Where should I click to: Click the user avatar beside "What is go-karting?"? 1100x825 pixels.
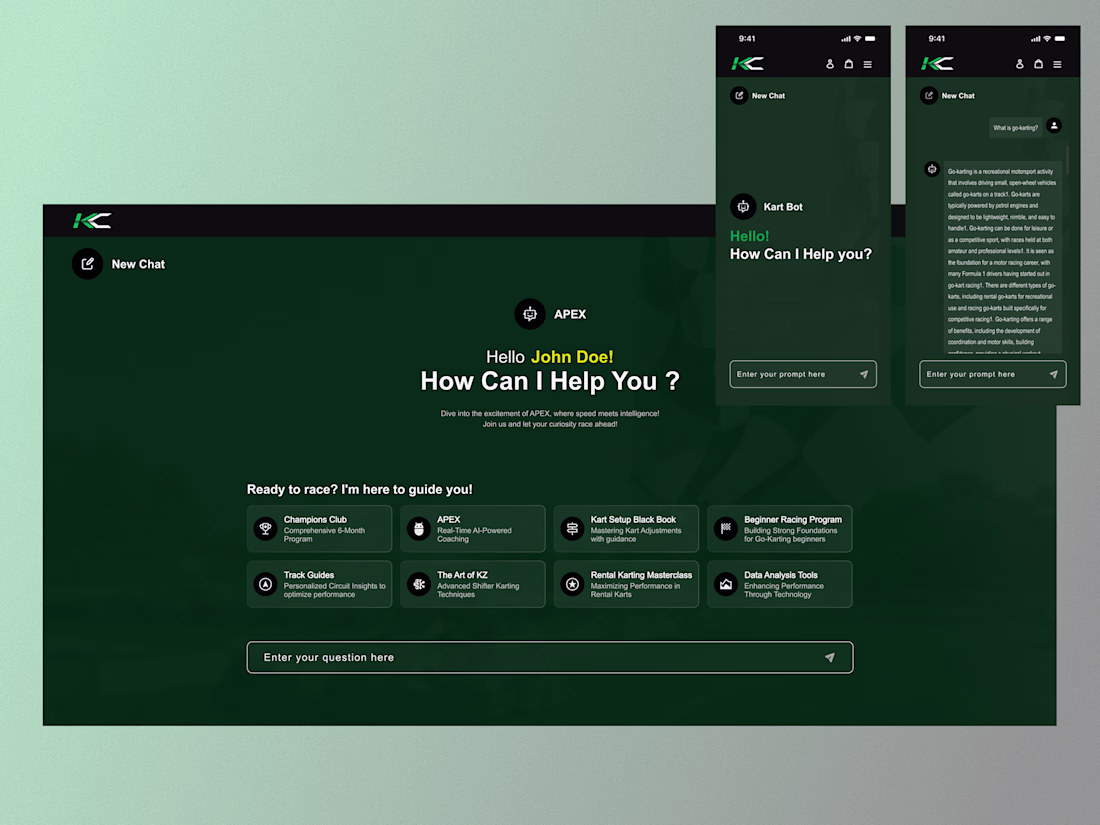1054,126
